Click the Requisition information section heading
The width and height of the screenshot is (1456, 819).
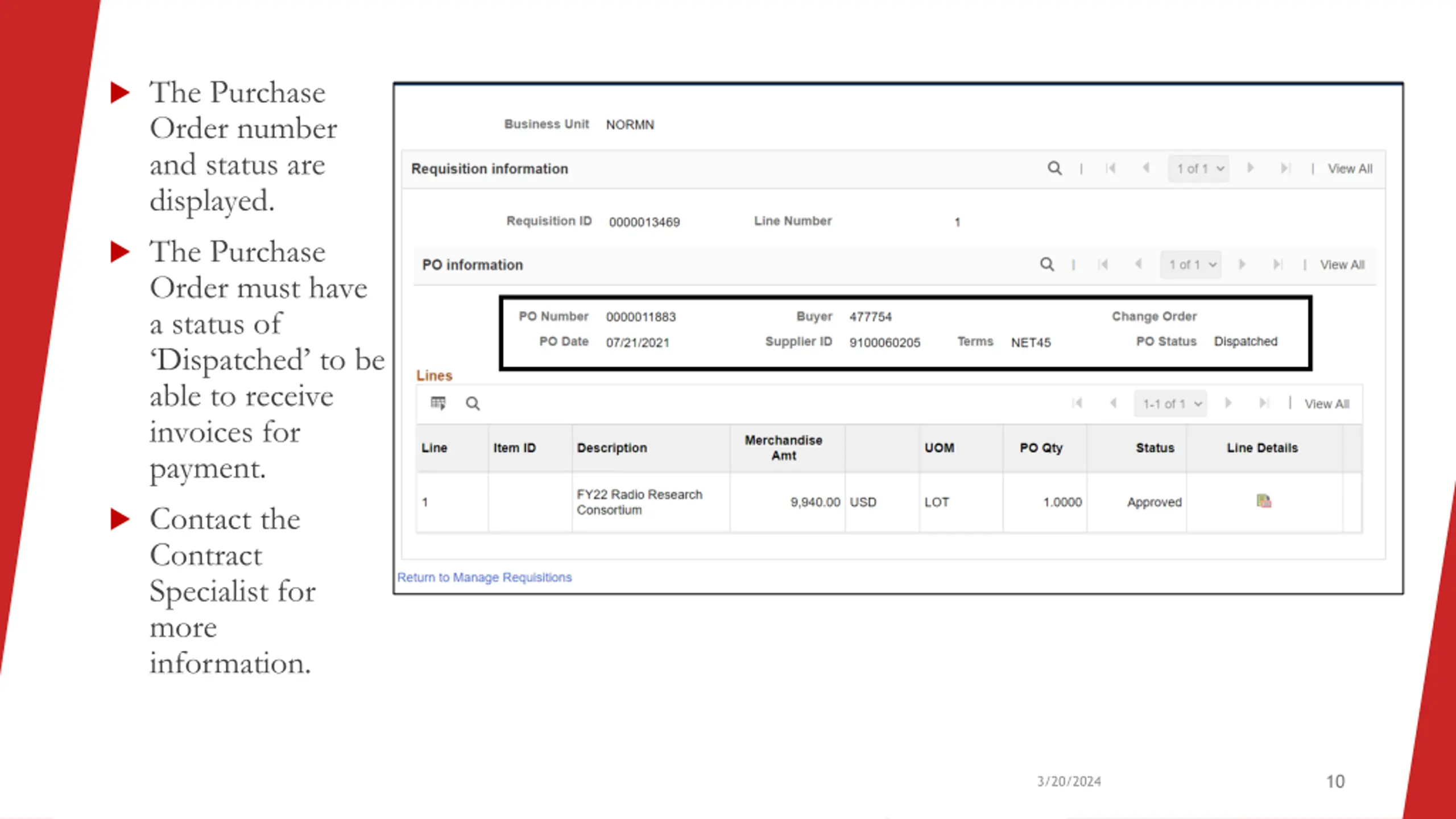click(x=490, y=169)
